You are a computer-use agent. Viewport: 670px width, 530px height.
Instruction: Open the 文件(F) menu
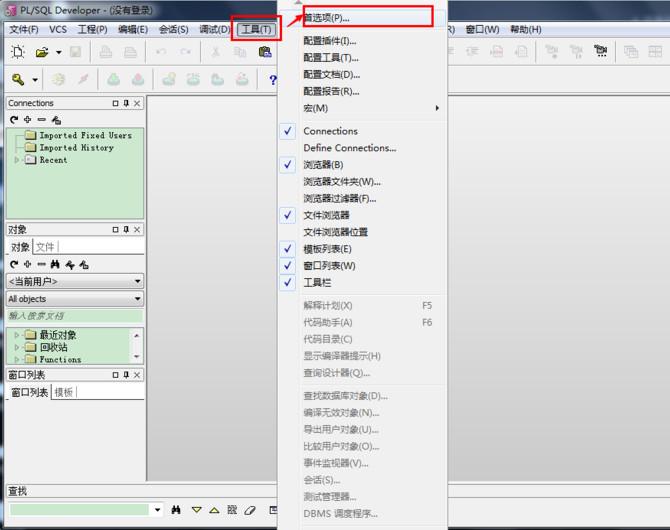point(23,30)
